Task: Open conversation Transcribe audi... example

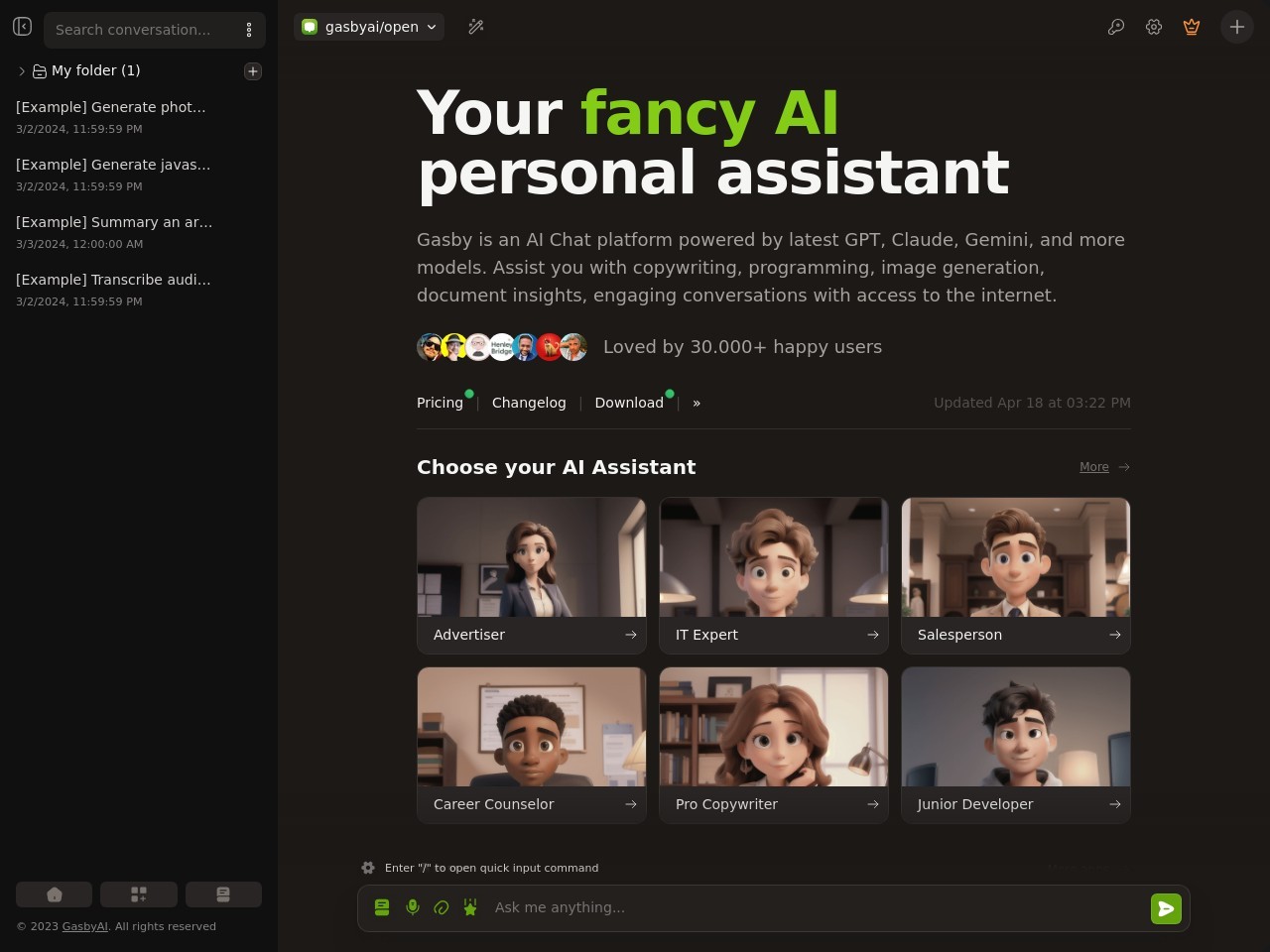Action: [139, 290]
